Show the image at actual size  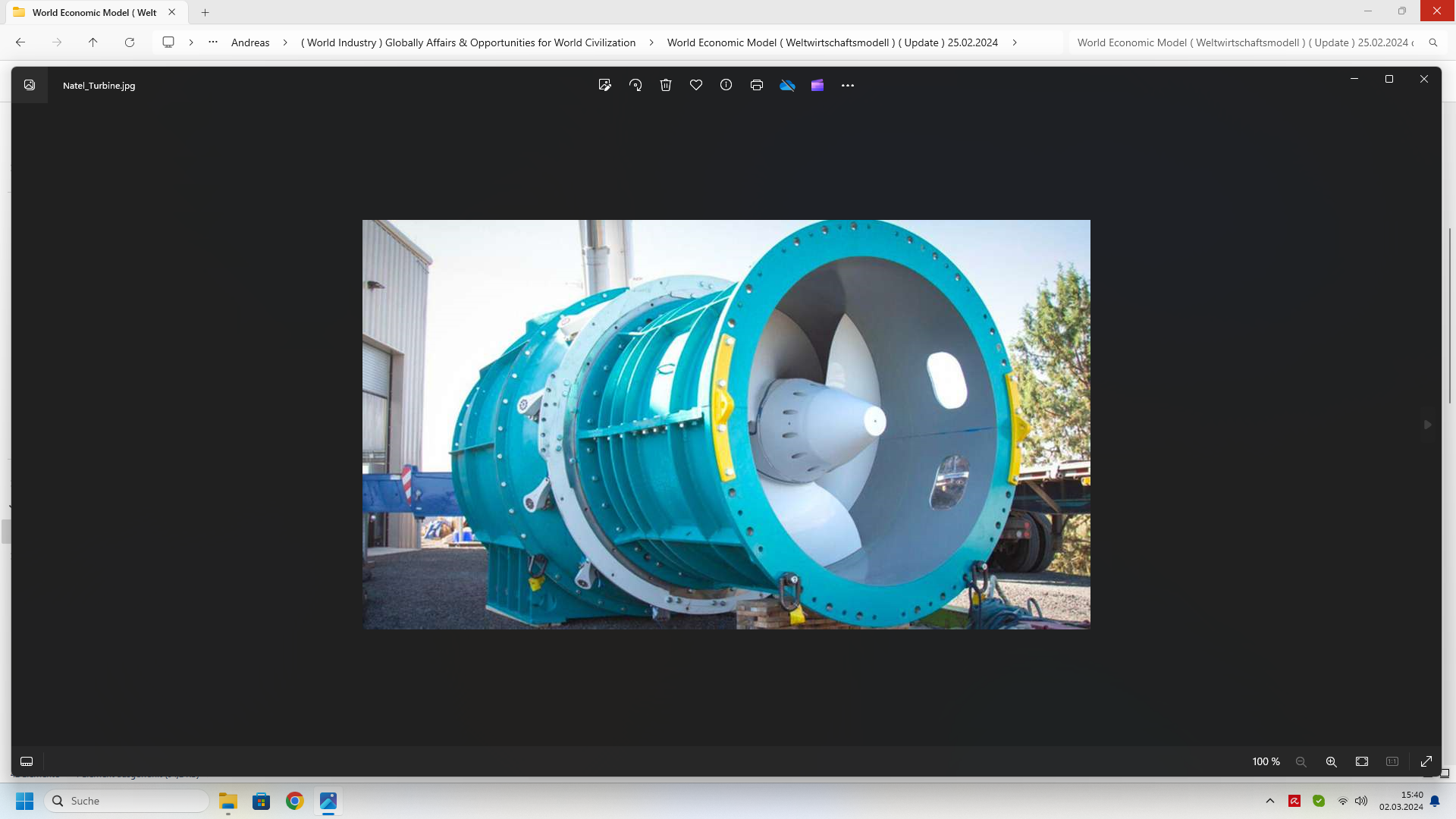tap(1392, 761)
